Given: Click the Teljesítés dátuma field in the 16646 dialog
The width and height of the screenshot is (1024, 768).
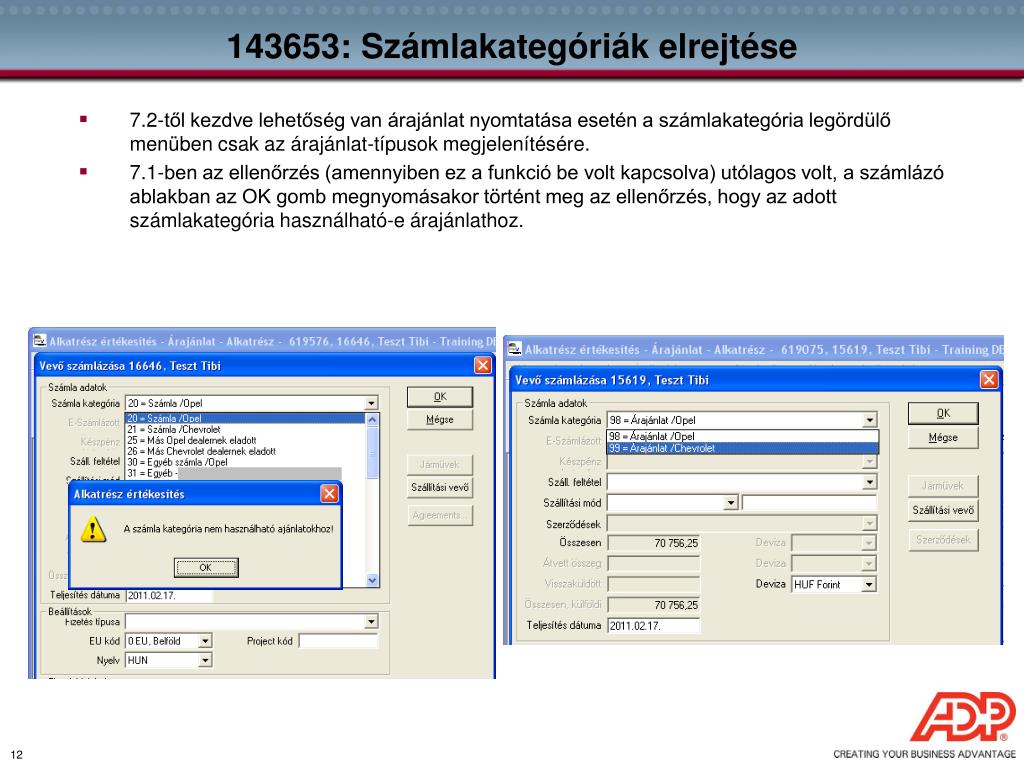Looking at the screenshot, I should click(x=169, y=596).
